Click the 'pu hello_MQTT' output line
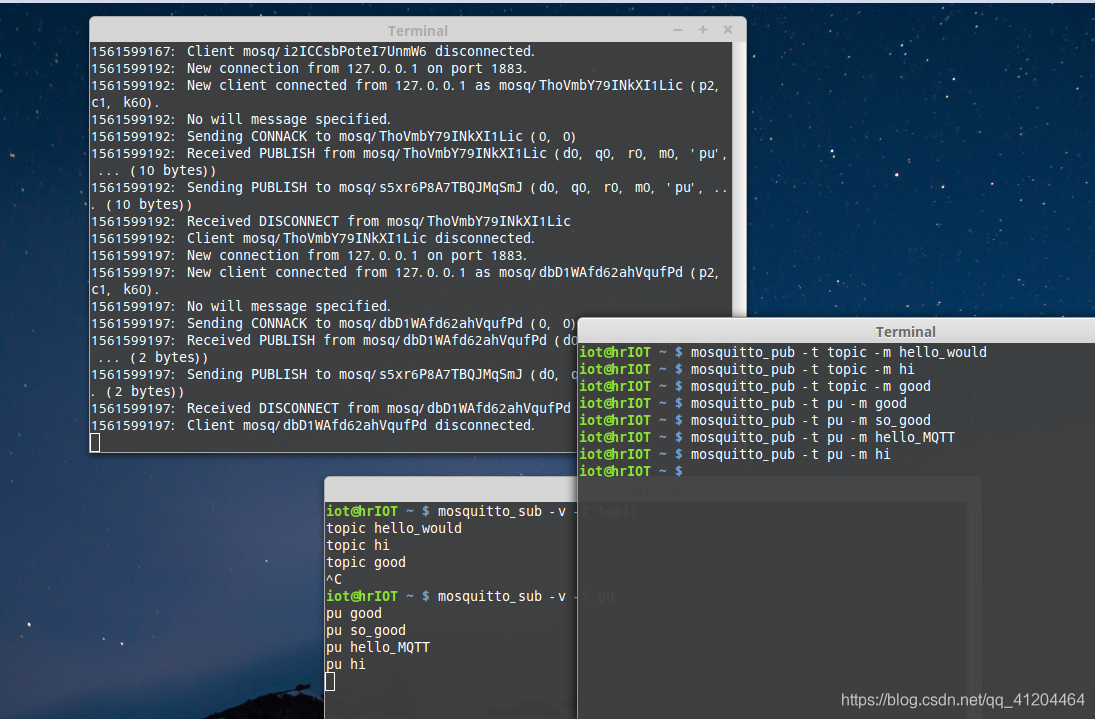 (x=378, y=648)
